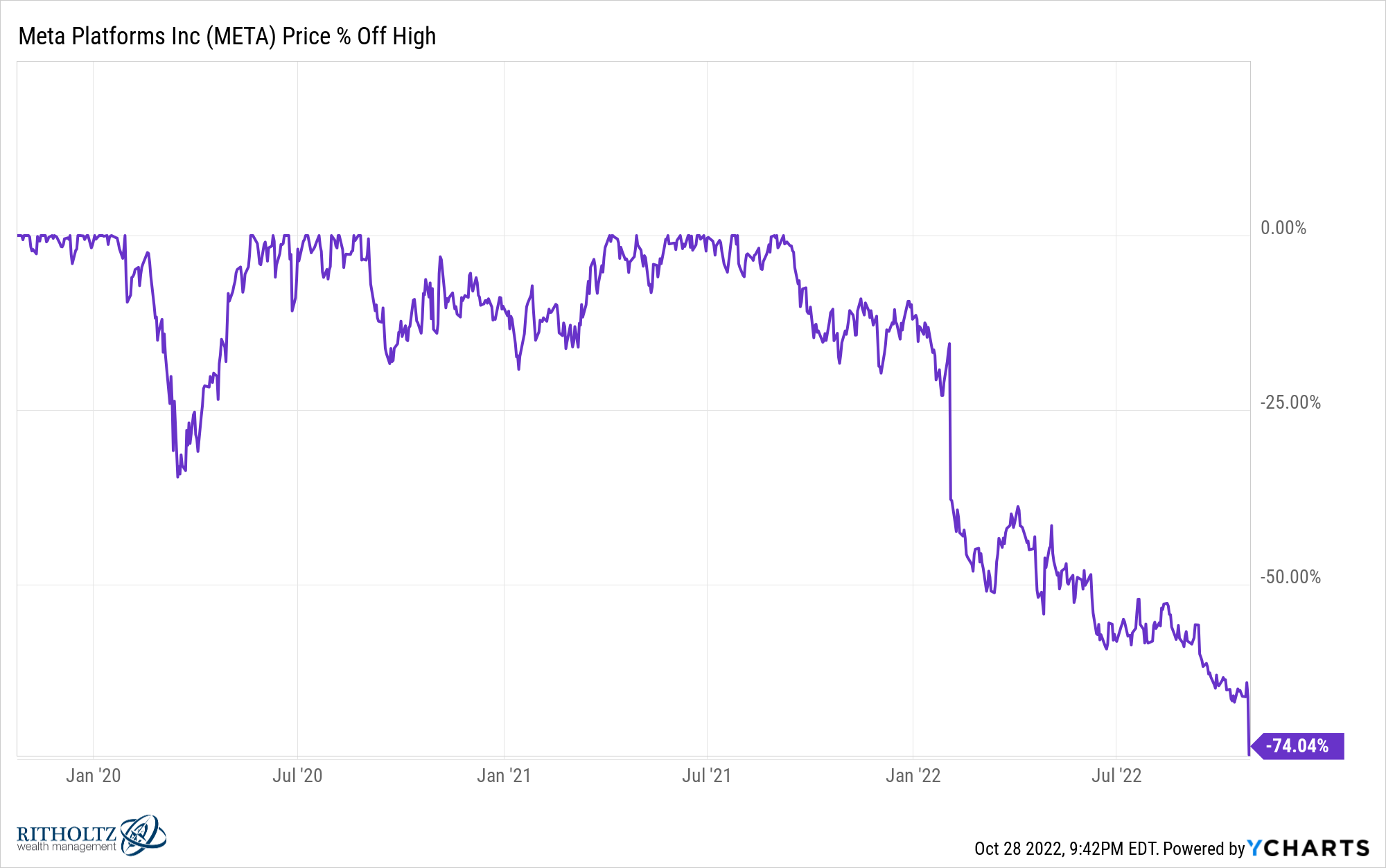Click the wealth management subtitle text

(67, 847)
